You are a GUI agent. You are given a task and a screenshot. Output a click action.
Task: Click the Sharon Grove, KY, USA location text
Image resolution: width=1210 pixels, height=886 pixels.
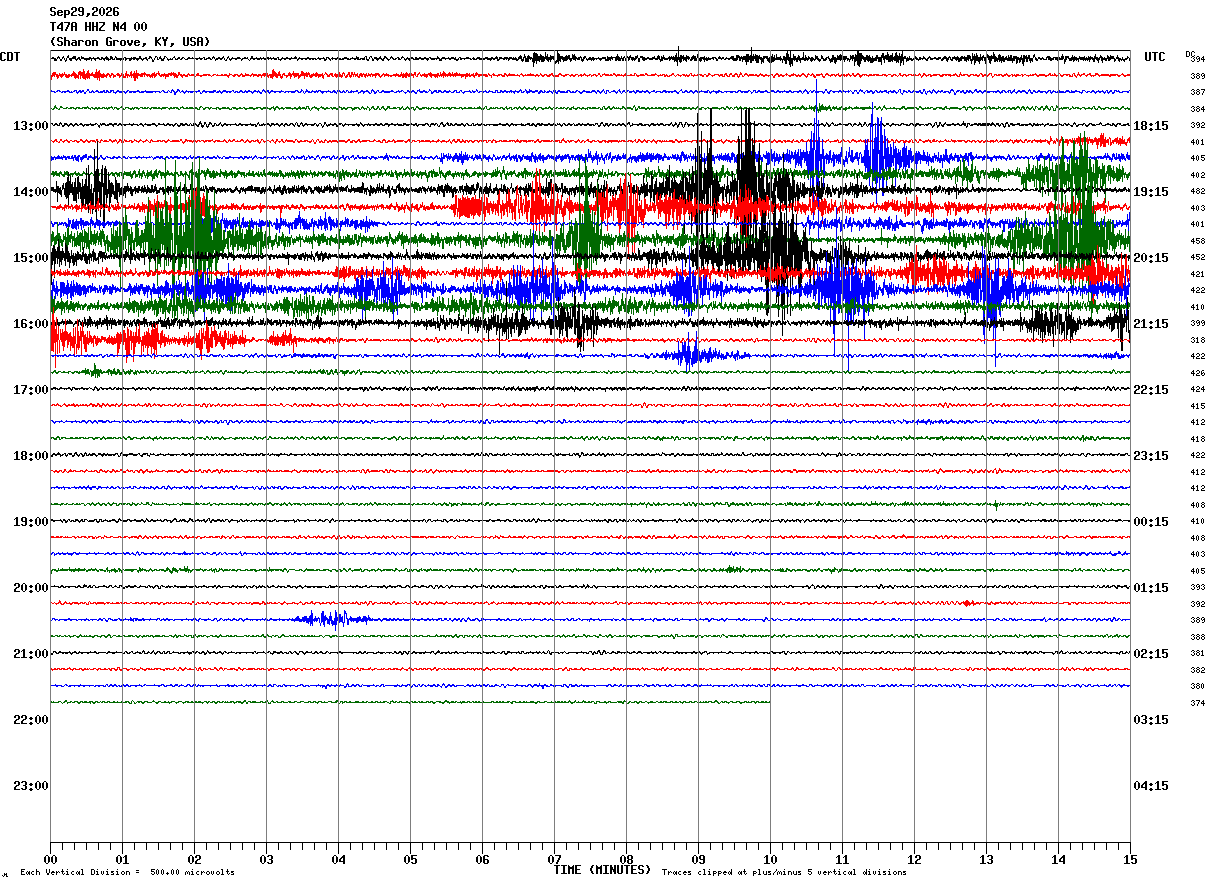point(130,42)
